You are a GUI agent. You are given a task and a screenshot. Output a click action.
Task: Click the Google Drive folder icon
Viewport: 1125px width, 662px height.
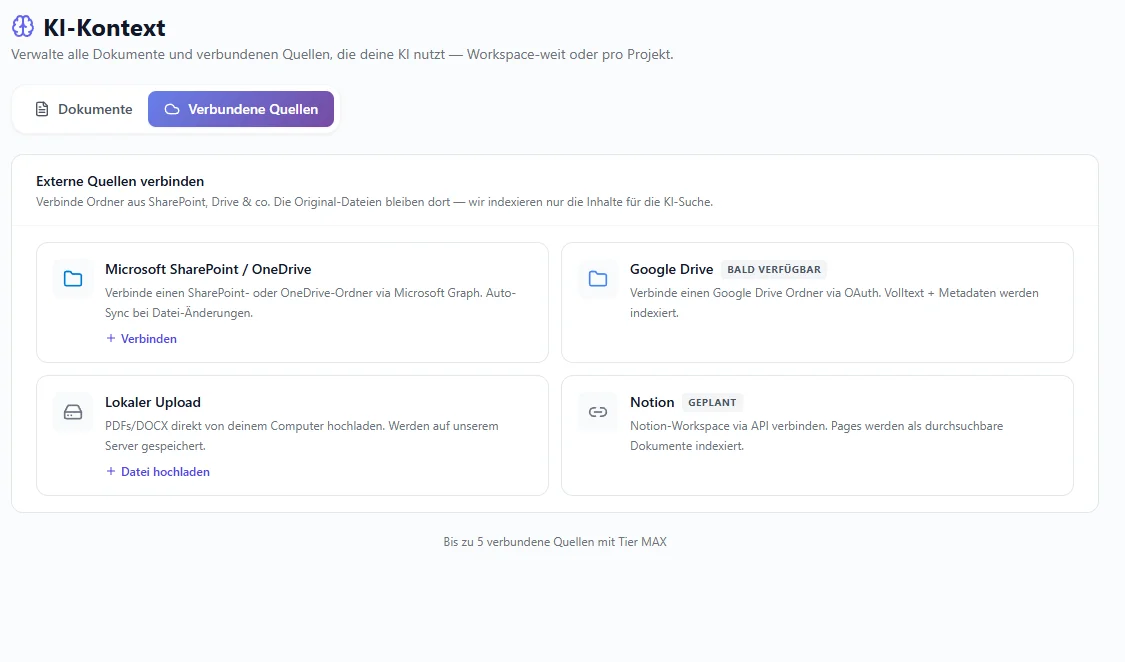pos(598,278)
